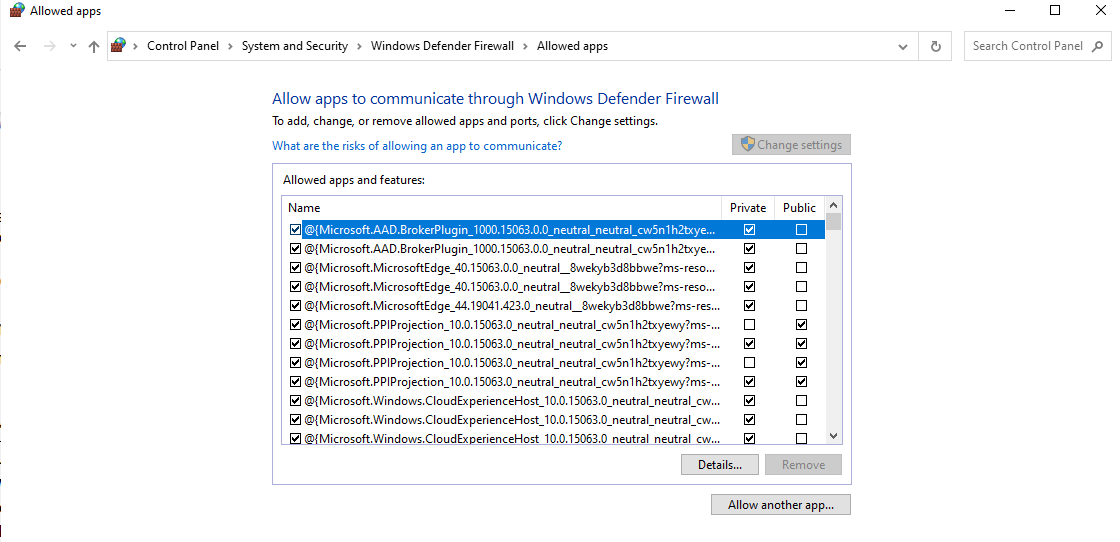Click the Allowed apps breadcrumb
The height and width of the screenshot is (542, 1120).
[572, 46]
